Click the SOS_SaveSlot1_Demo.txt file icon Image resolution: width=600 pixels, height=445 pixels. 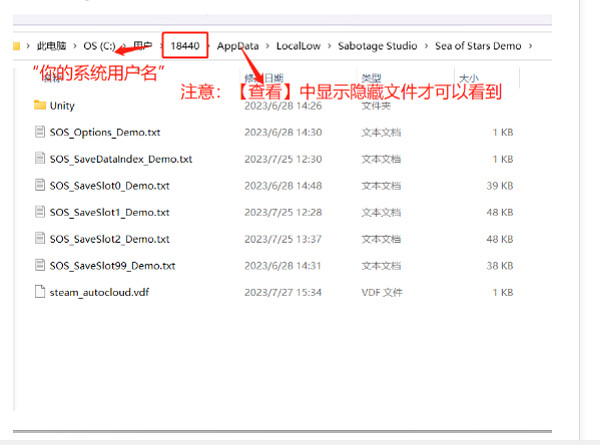(40, 212)
